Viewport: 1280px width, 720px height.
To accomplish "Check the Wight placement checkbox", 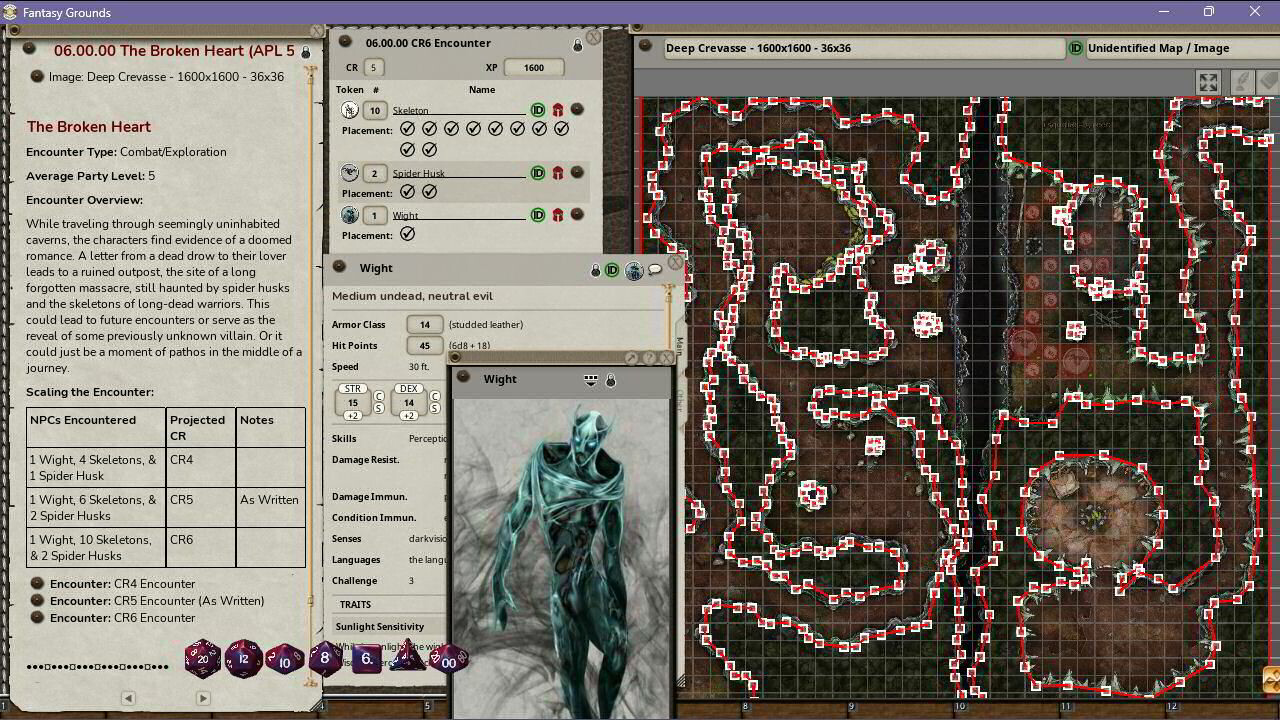I will [x=405, y=234].
